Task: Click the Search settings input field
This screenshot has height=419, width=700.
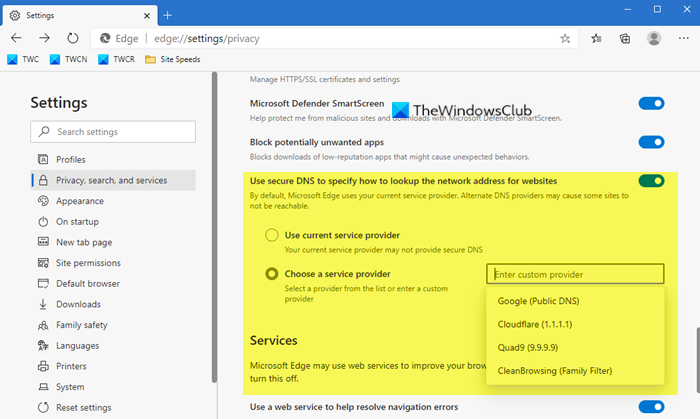Action: [x=113, y=132]
